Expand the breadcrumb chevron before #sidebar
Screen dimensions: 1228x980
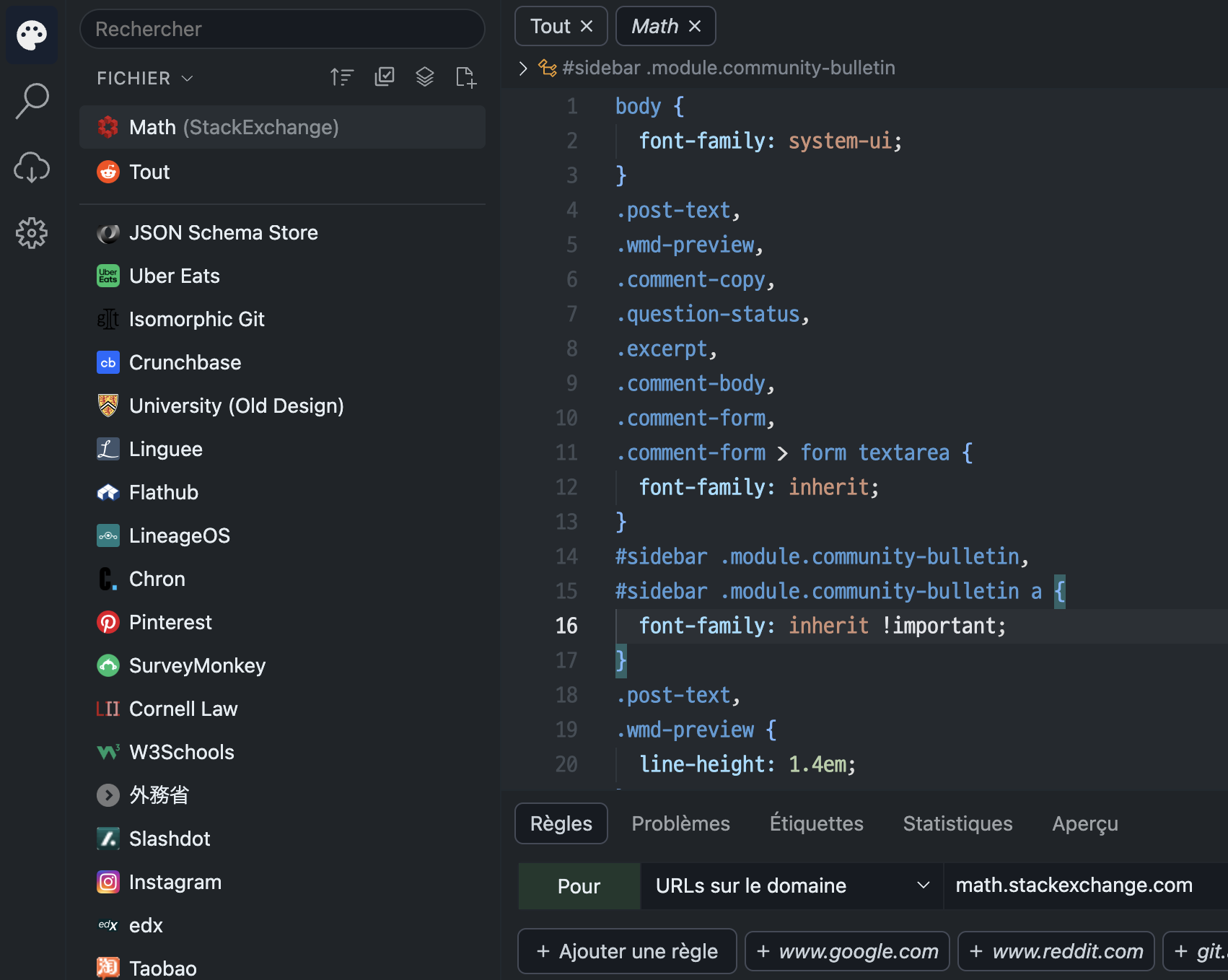tap(524, 68)
